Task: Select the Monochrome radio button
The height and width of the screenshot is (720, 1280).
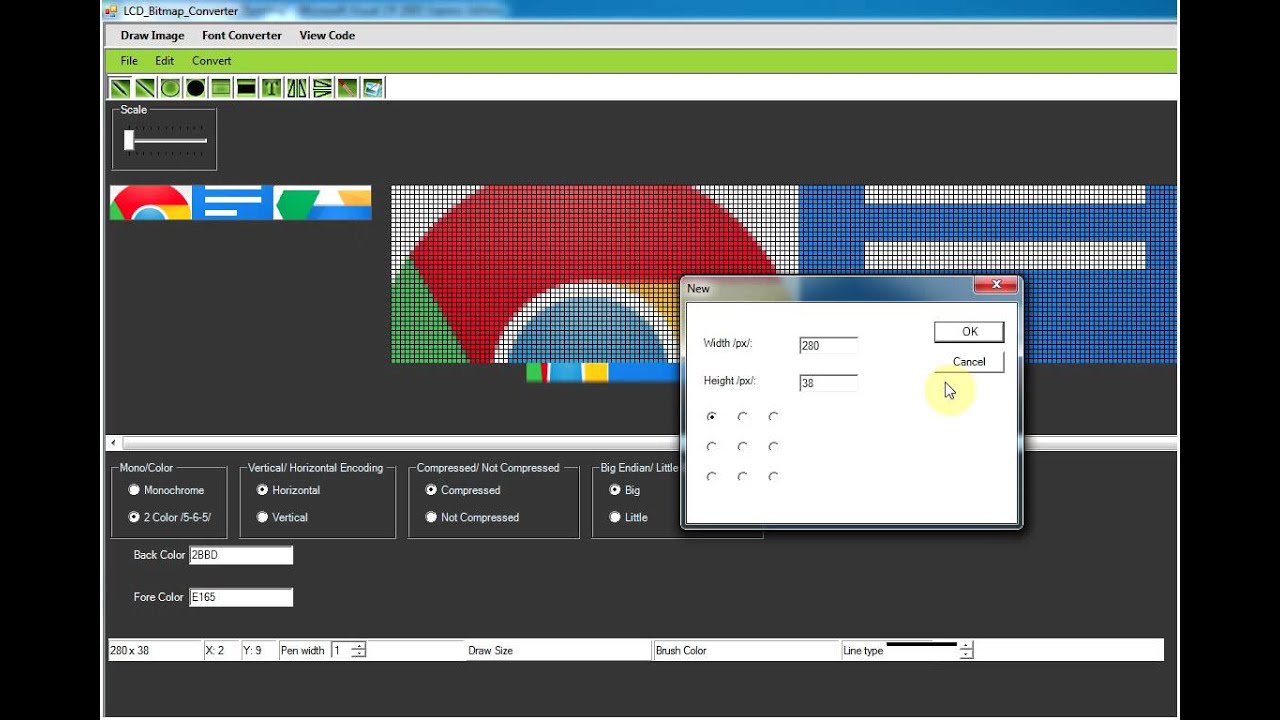Action: [135, 490]
